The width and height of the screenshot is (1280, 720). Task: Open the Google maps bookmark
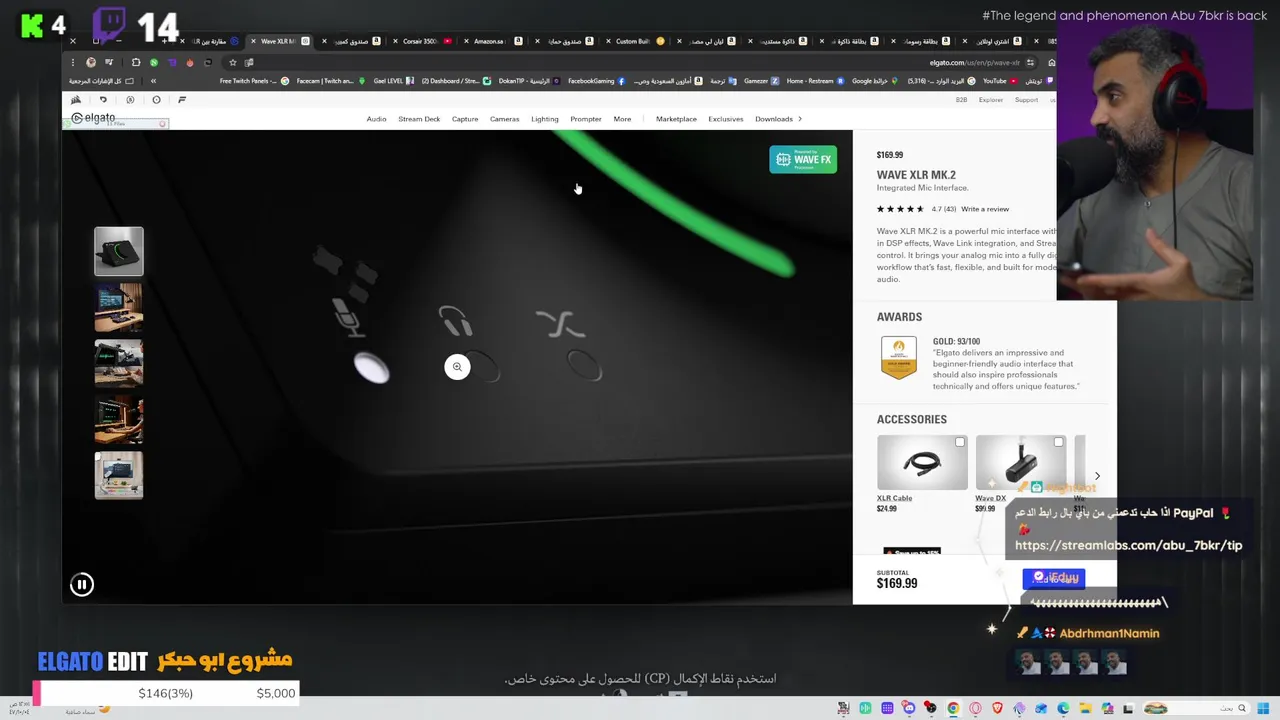point(875,81)
